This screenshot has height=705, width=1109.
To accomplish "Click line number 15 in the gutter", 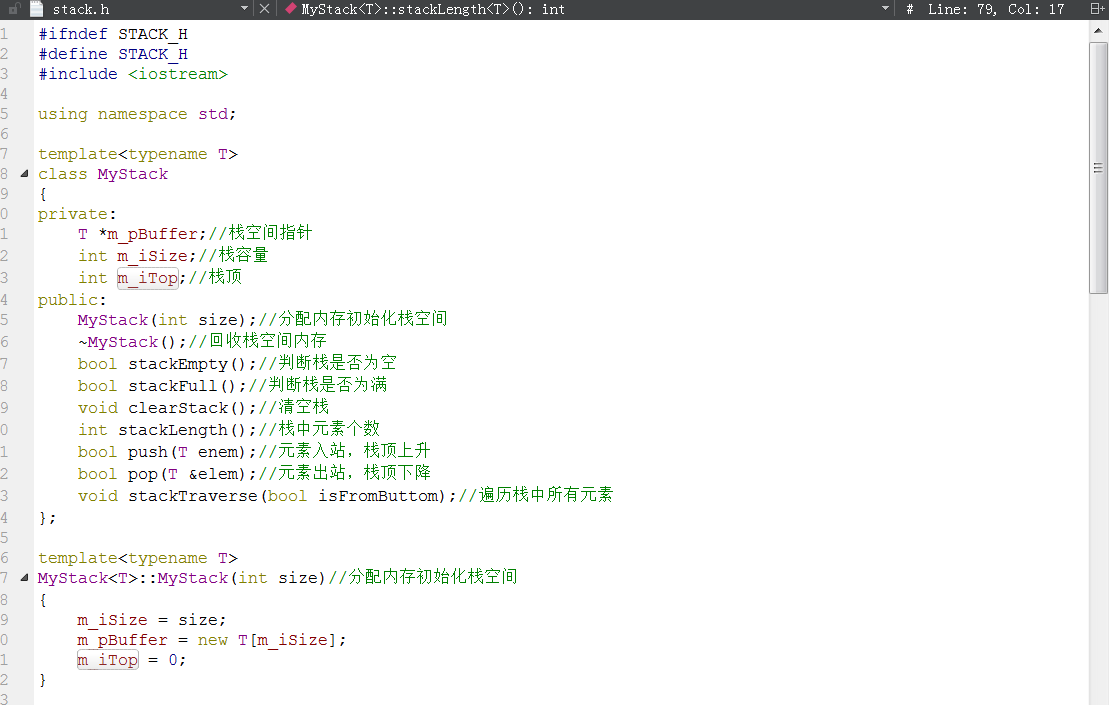I will (x=6, y=321).
